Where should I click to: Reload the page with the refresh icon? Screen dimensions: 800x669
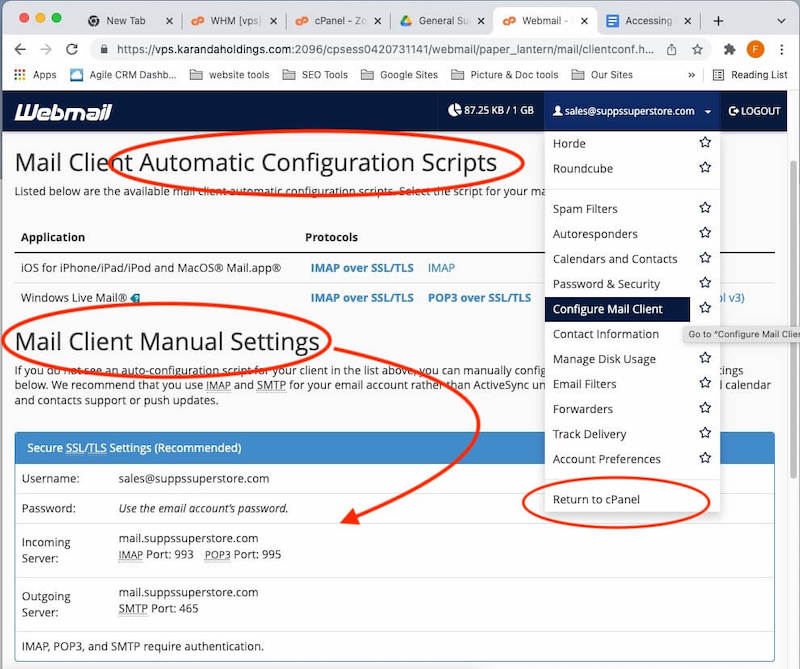coord(70,47)
